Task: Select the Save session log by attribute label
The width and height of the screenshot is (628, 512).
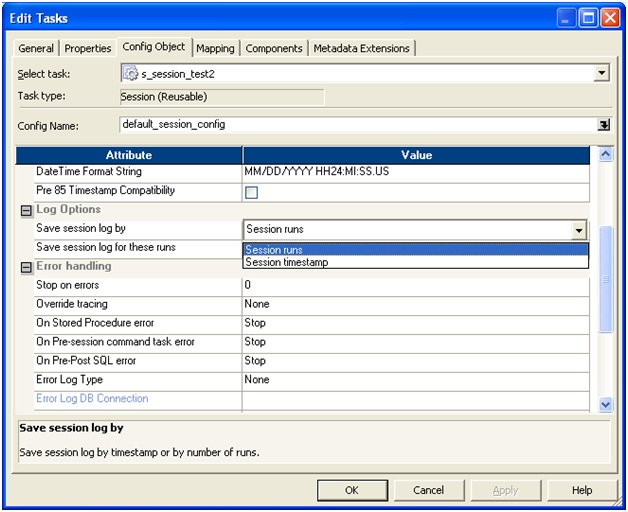Action: point(81,228)
